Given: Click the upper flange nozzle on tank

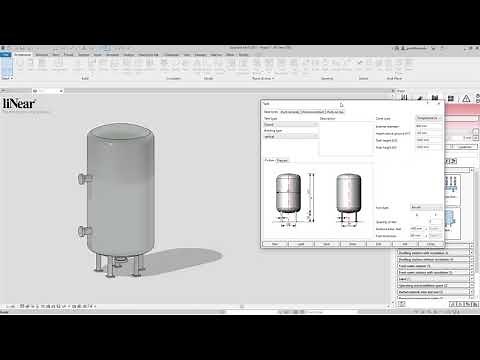Looking at the screenshot, I should coord(85,178).
